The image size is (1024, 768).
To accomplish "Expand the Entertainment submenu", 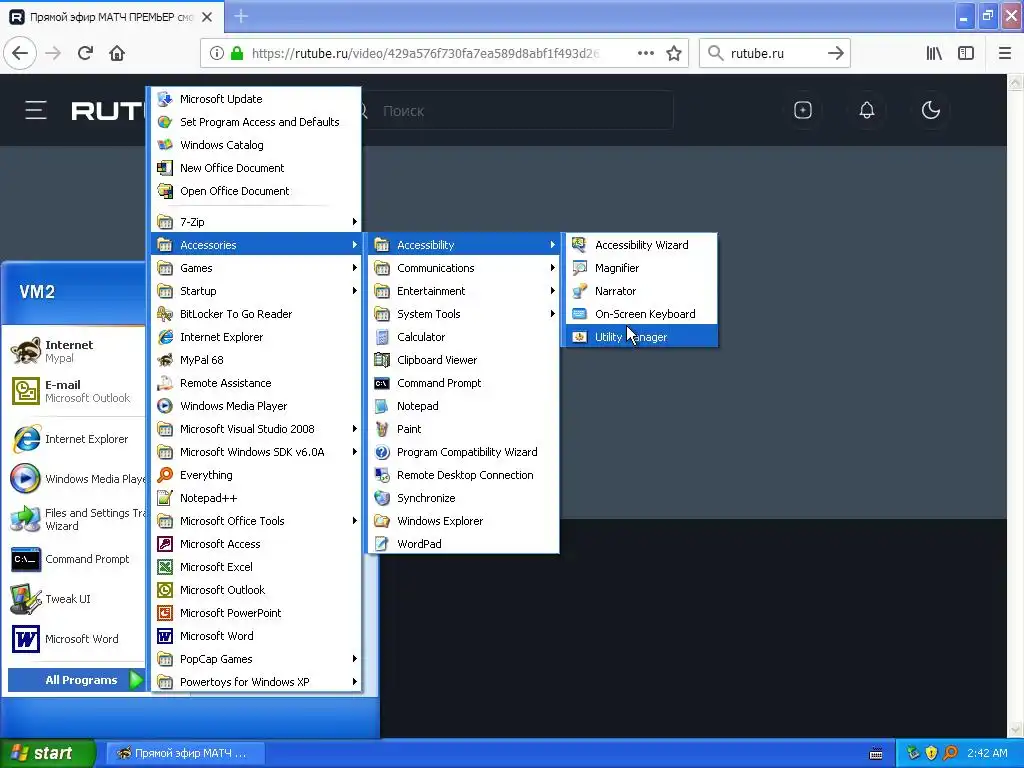I will click(x=463, y=291).
